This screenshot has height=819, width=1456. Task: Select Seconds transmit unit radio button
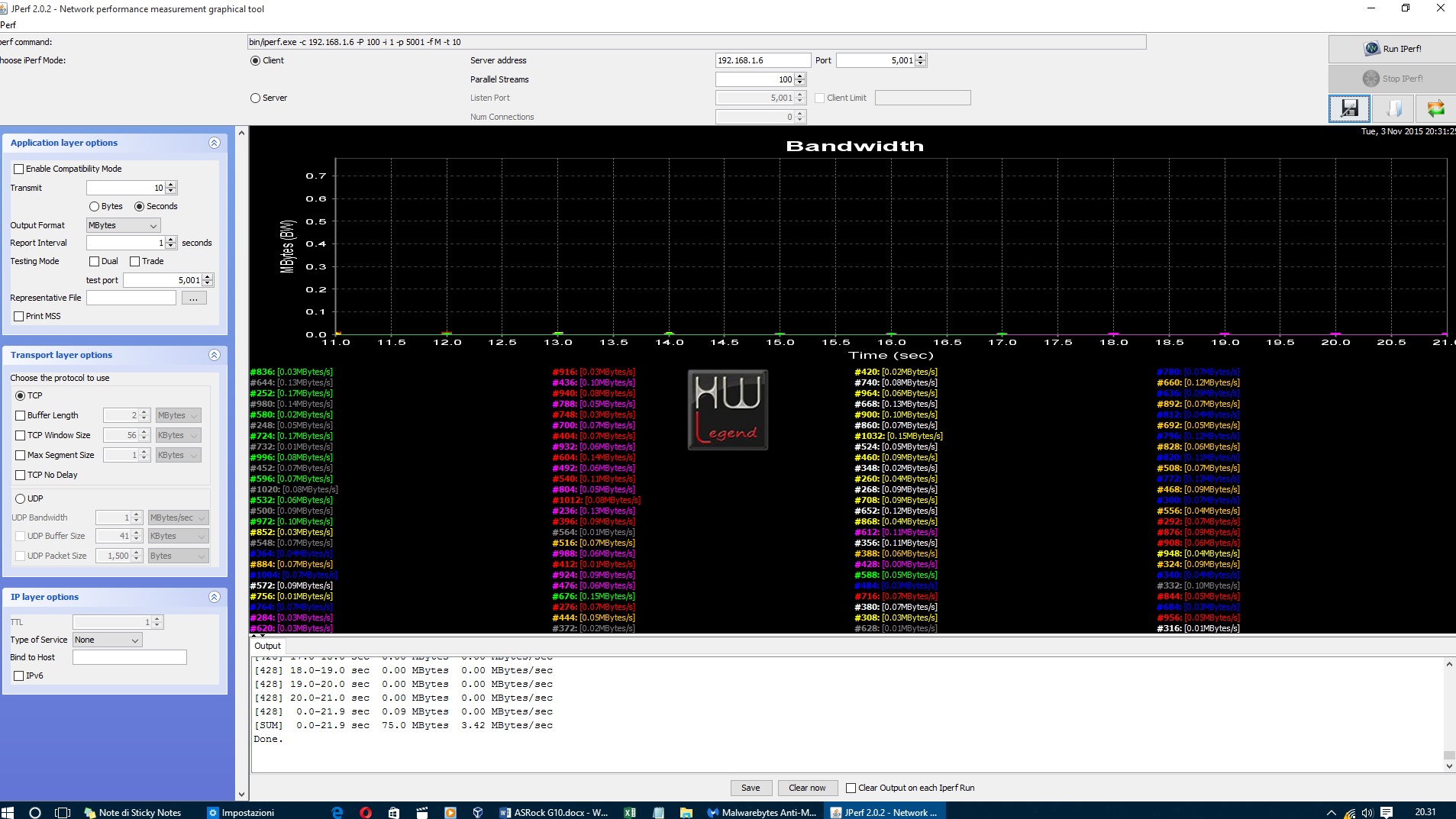tap(139, 206)
